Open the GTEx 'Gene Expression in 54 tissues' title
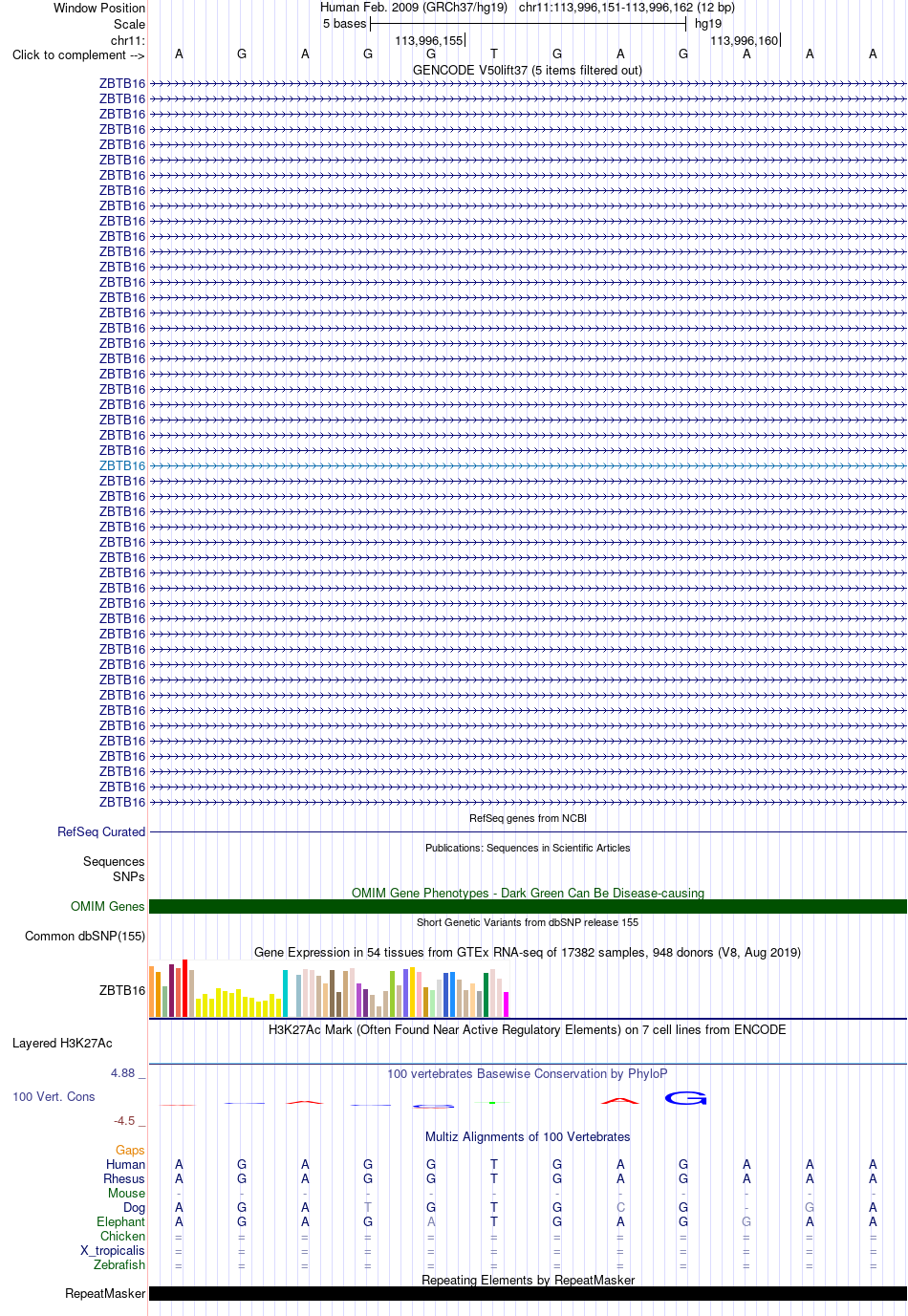 coord(528,952)
